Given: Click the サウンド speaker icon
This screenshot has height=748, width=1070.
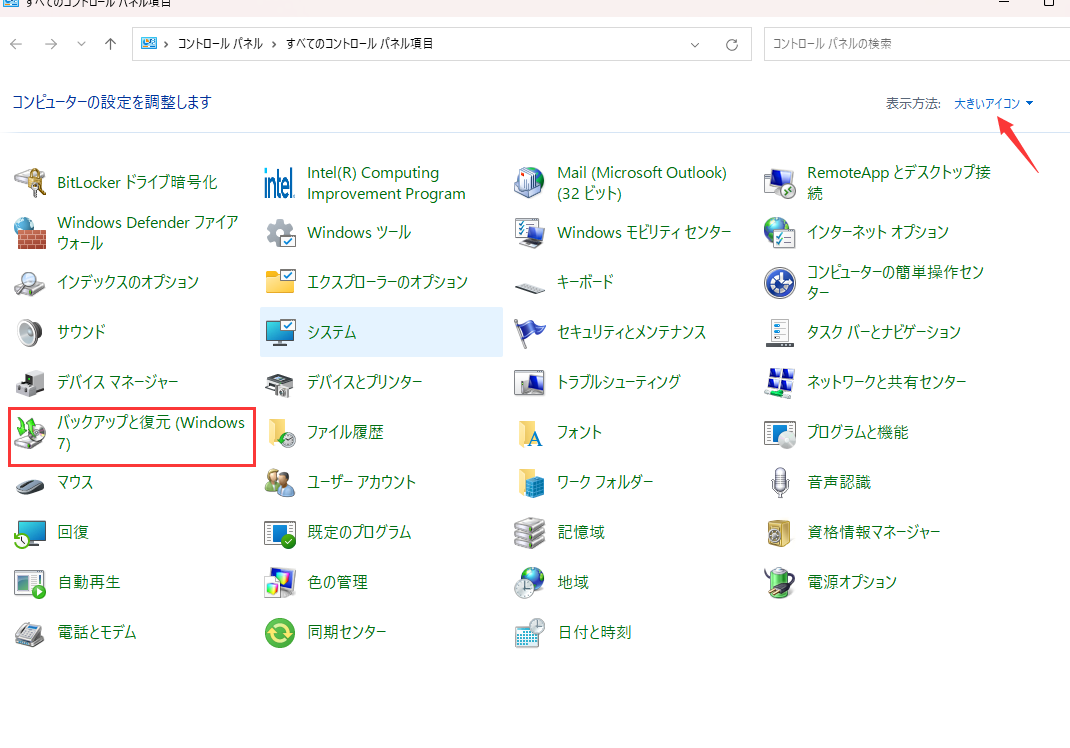Looking at the screenshot, I should (x=30, y=332).
